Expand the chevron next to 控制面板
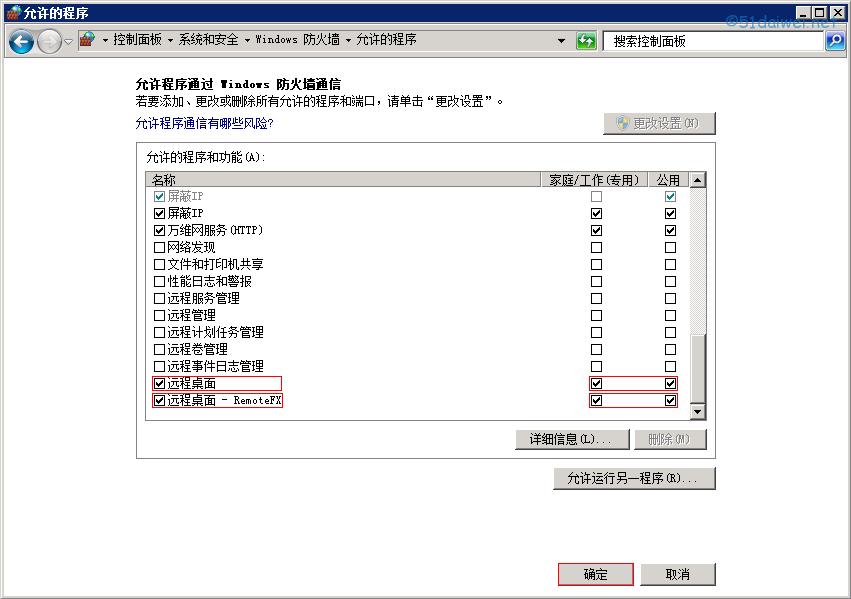This screenshot has width=851, height=599. (x=171, y=40)
